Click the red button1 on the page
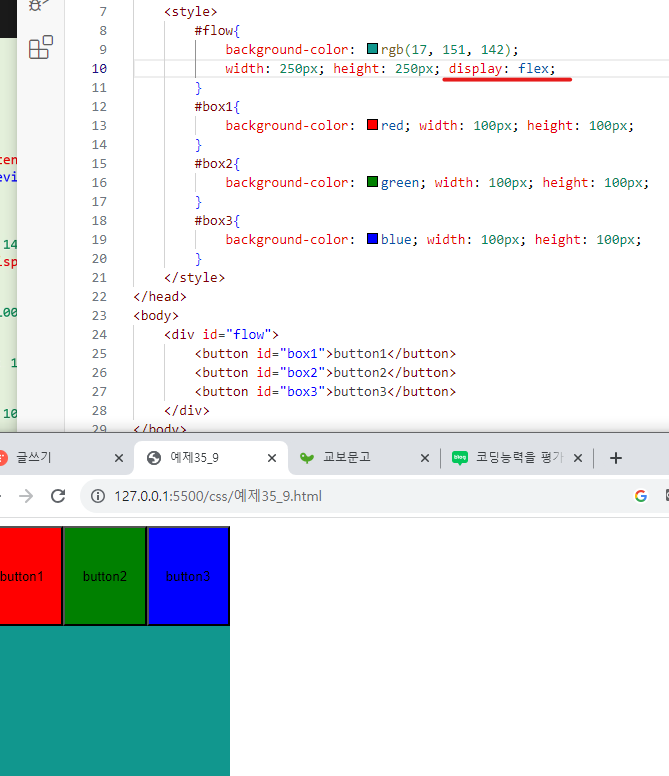The image size is (669, 776). (31, 576)
